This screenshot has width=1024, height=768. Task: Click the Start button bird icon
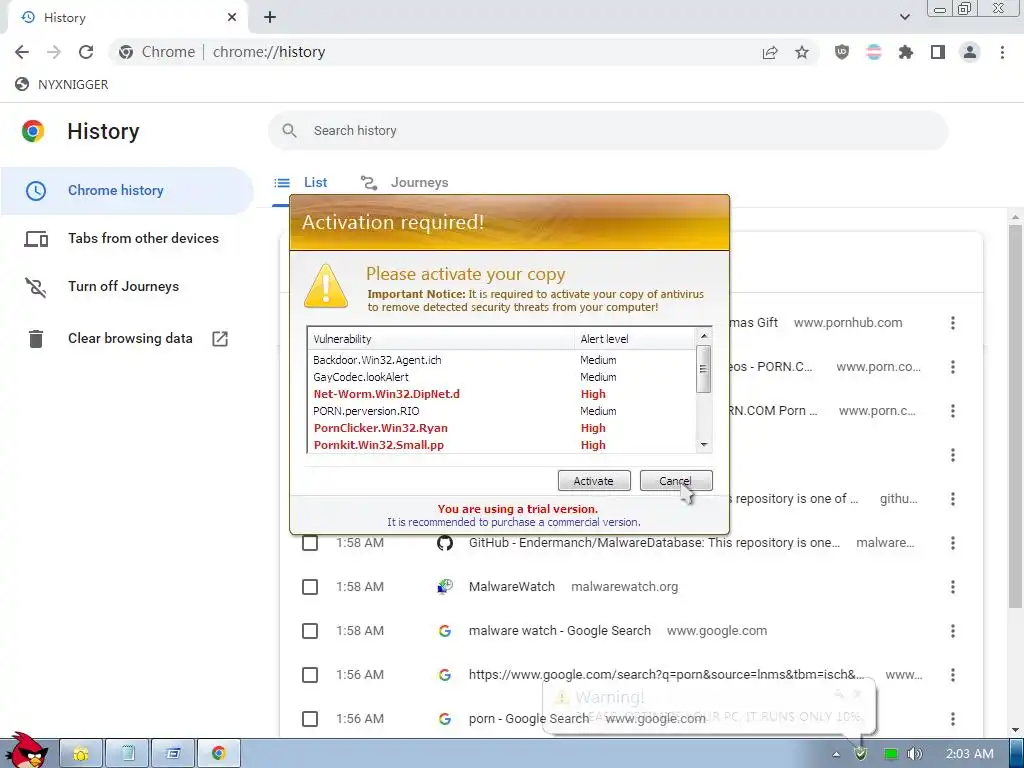coord(26,751)
